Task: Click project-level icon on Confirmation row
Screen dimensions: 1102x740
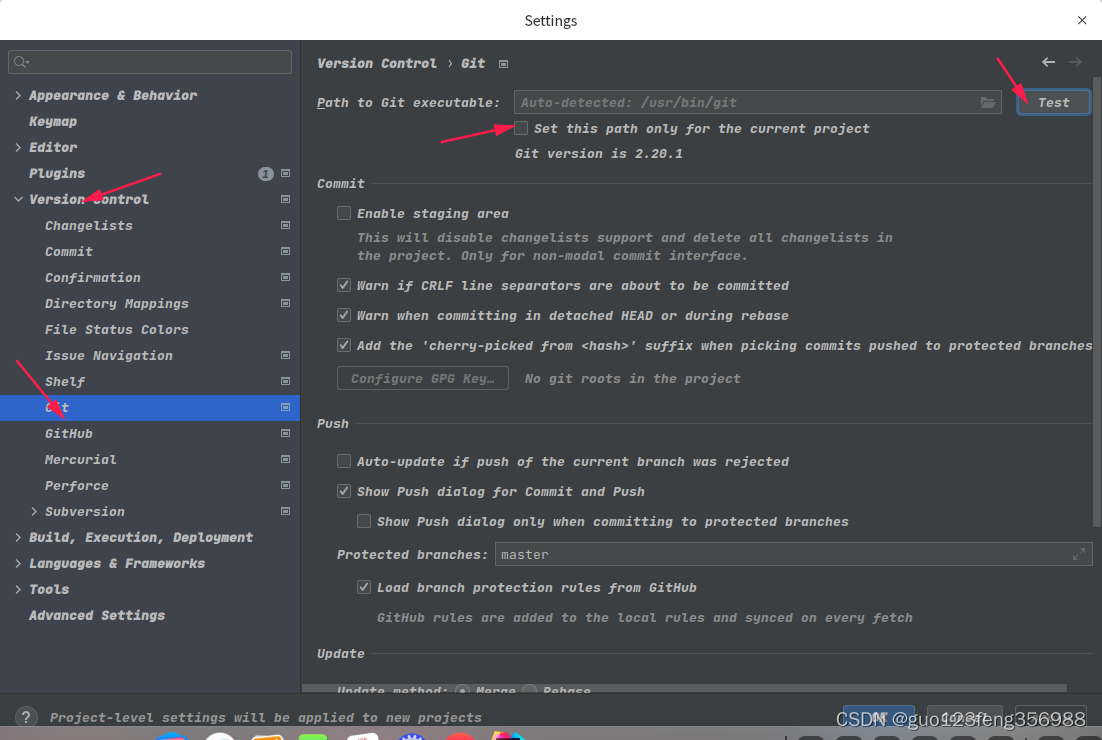Action: [285, 277]
